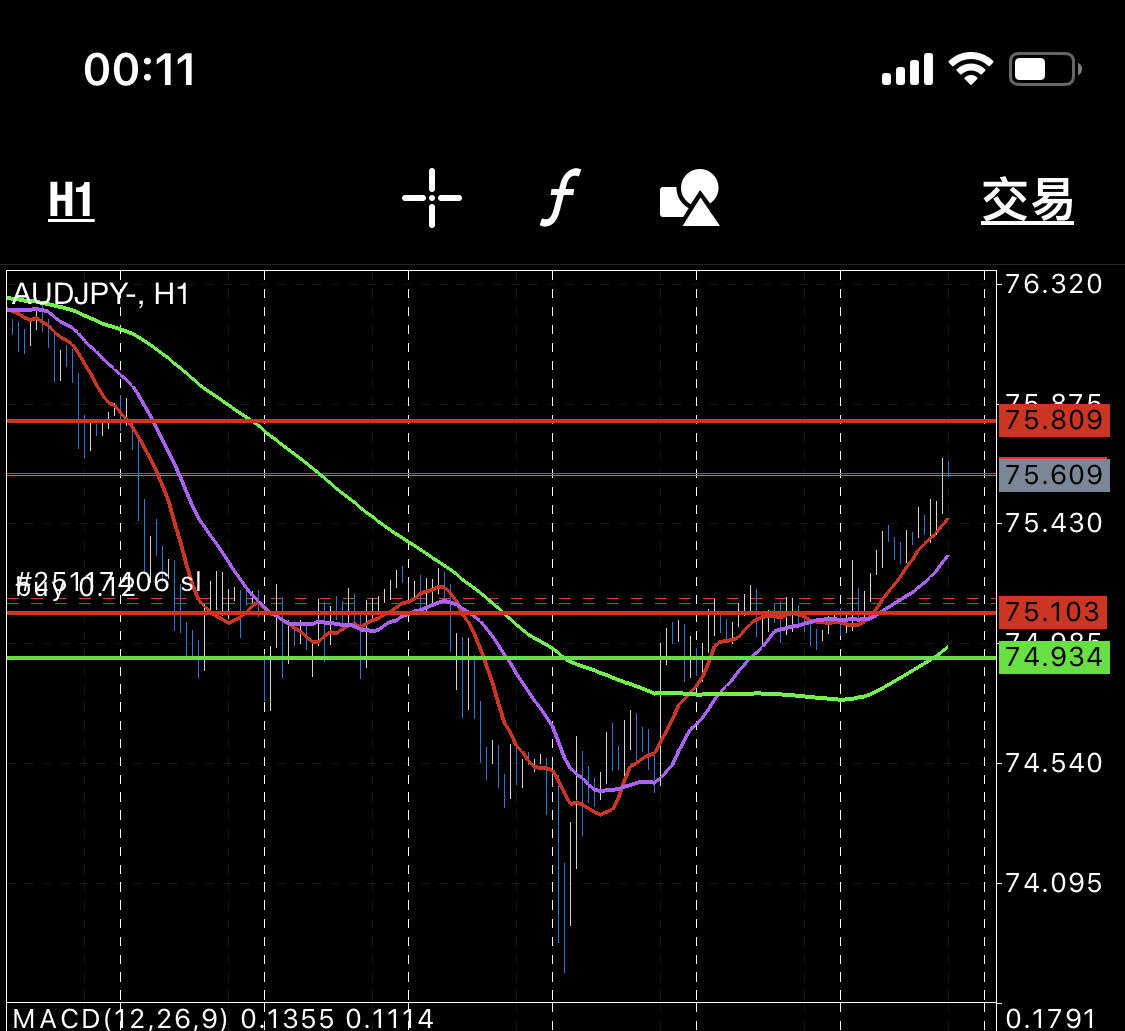The width and height of the screenshot is (1125, 1031).
Task: Tap the AUDJPY-, H1 chart title
Action: [100, 294]
